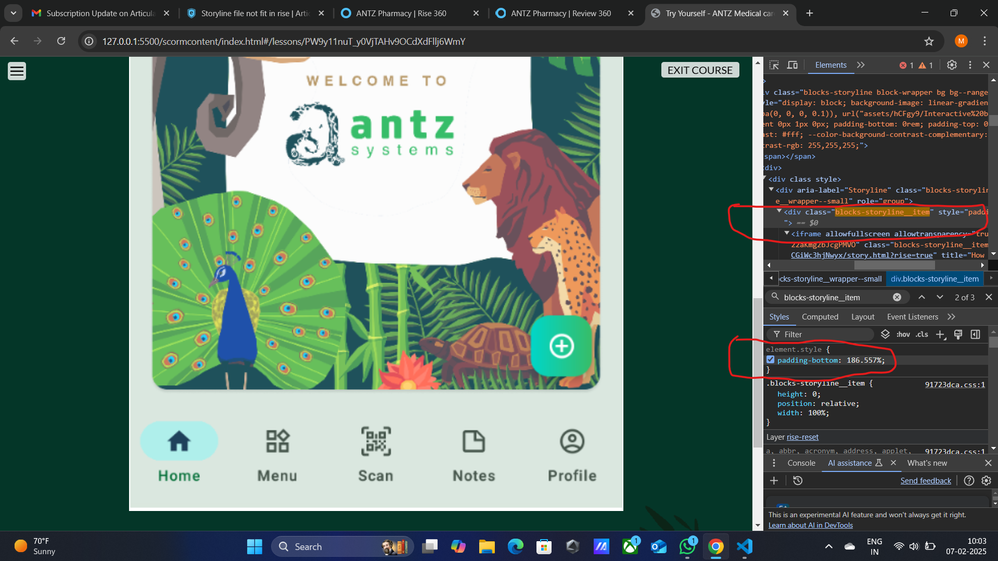The height and width of the screenshot is (561, 998).
Task: Toggle rendering emulations paintbrush icon
Action: point(958,334)
